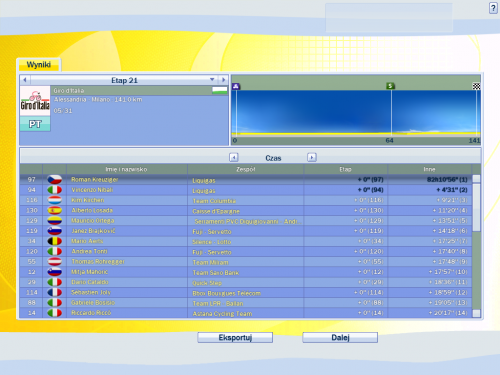Select Vincenzo Nibali row
This screenshot has width=500, height=375.
[246, 190]
